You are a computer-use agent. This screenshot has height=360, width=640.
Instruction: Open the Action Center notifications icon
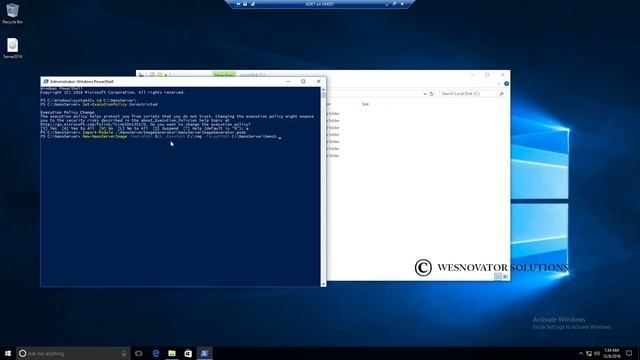point(629,353)
